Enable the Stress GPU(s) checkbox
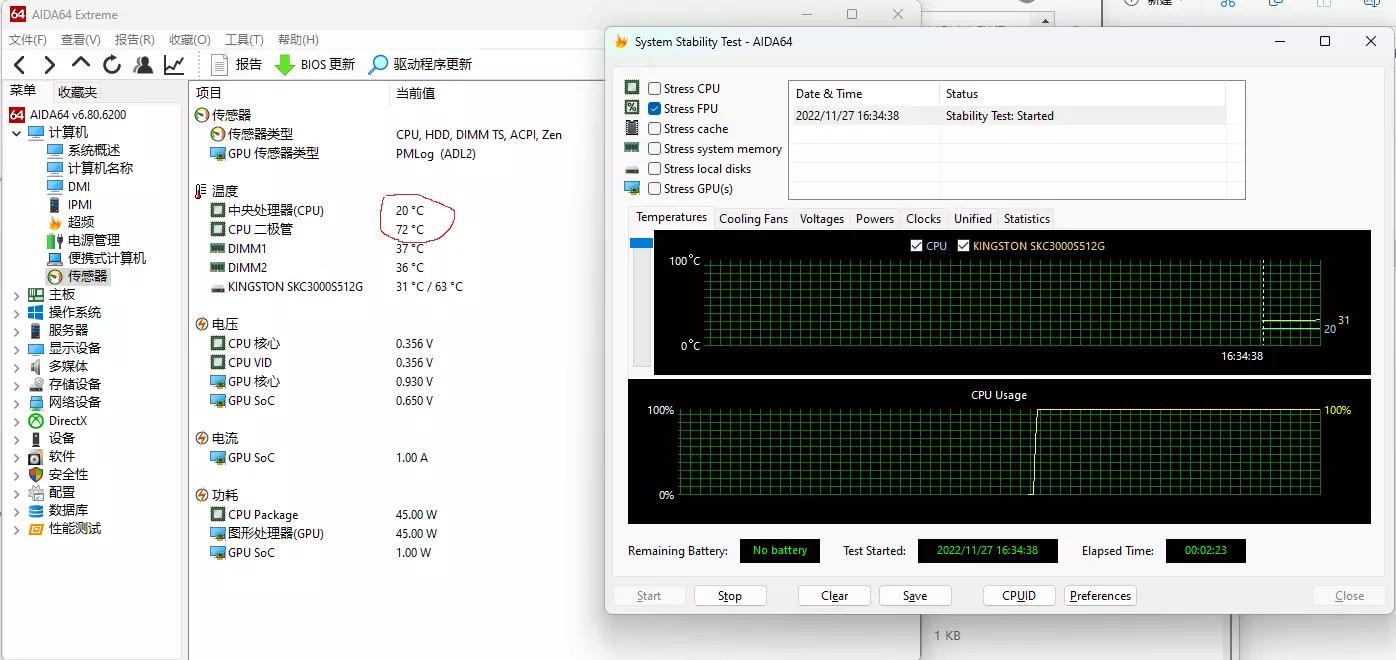 (x=655, y=188)
